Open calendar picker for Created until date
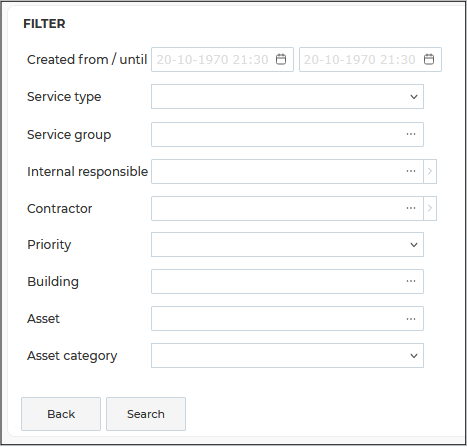 pos(429,60)
